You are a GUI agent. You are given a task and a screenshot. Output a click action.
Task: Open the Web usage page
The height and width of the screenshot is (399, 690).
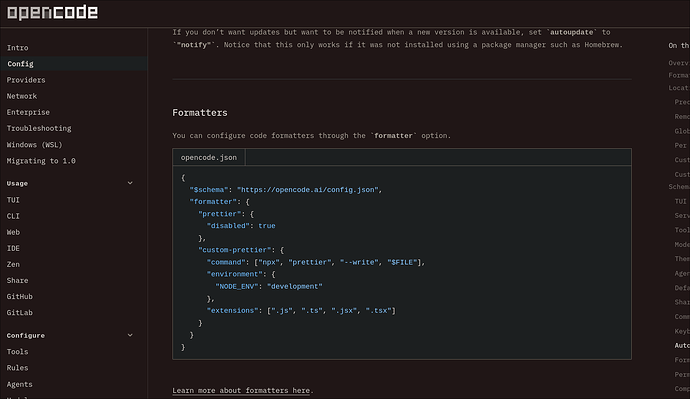pos(13,232)
